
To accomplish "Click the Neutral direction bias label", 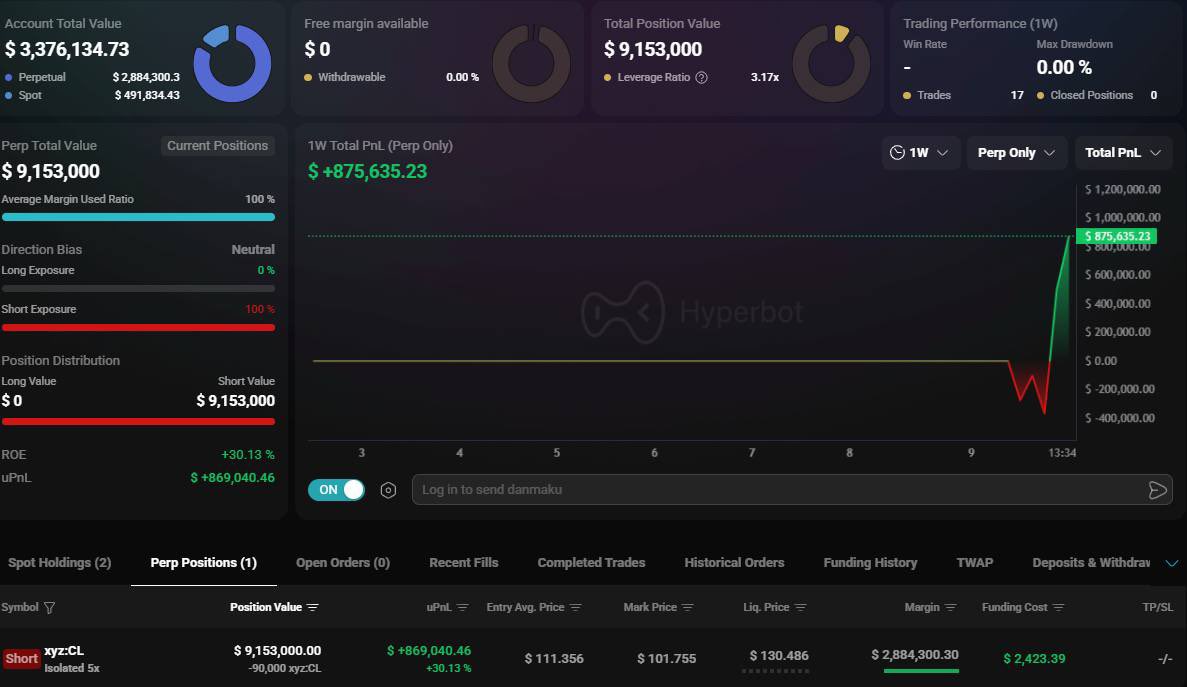I will [253, 250].
